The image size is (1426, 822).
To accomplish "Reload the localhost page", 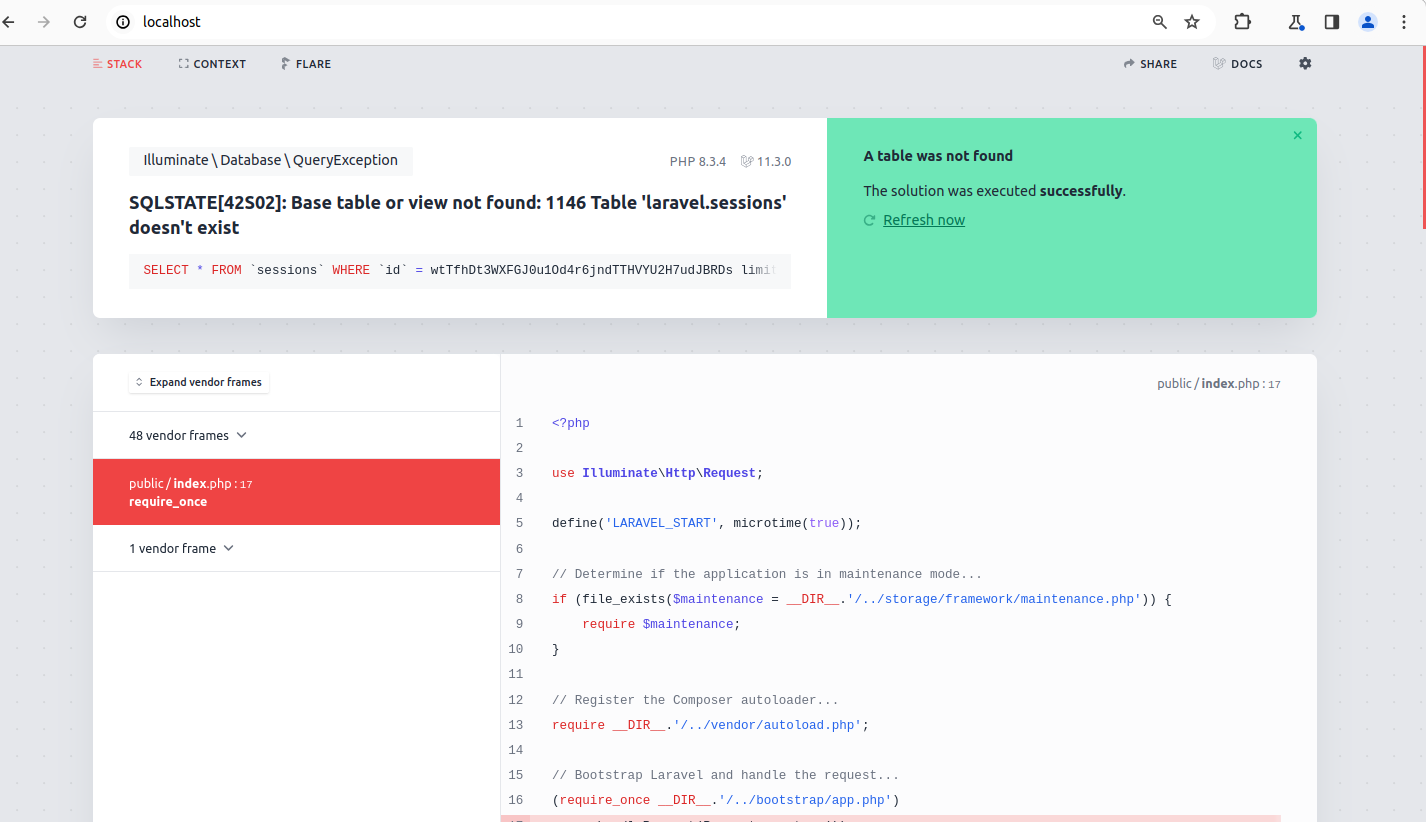I will pyautogui.click(x=80, y=21).
